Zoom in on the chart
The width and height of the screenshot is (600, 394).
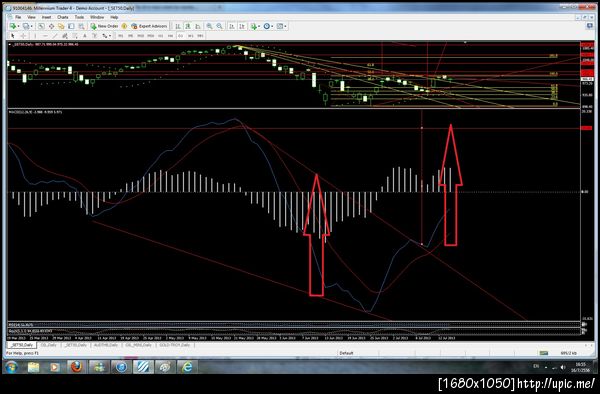pos(209,26)
